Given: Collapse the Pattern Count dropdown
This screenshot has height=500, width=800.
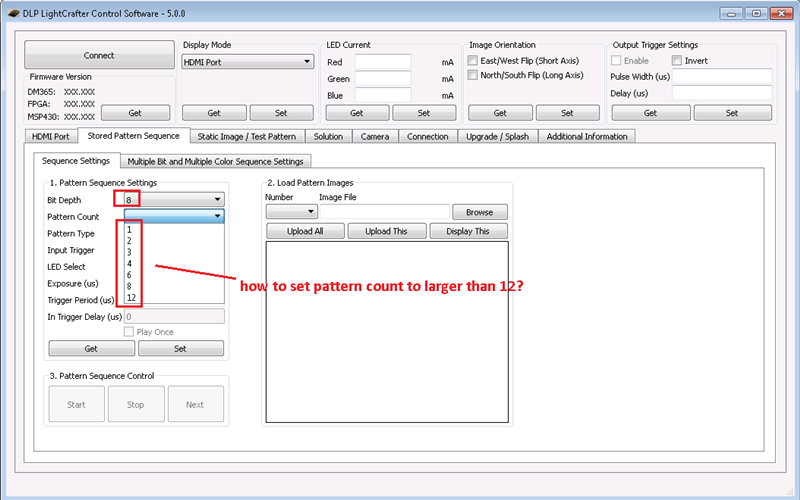Looking at the screenshot, I should pos(174,216).
